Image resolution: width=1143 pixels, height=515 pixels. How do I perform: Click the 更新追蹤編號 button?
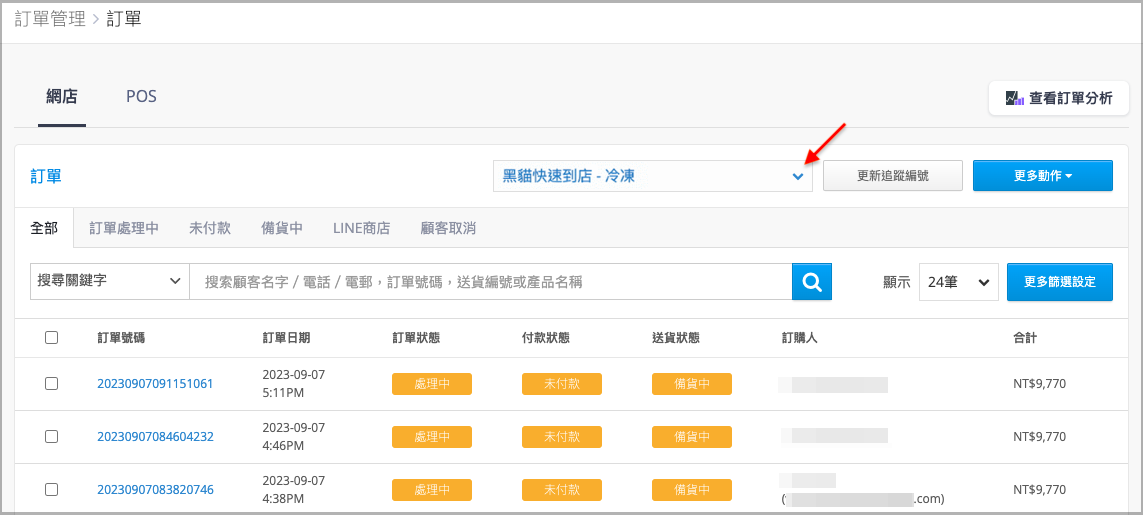click(x=893, y=176)
